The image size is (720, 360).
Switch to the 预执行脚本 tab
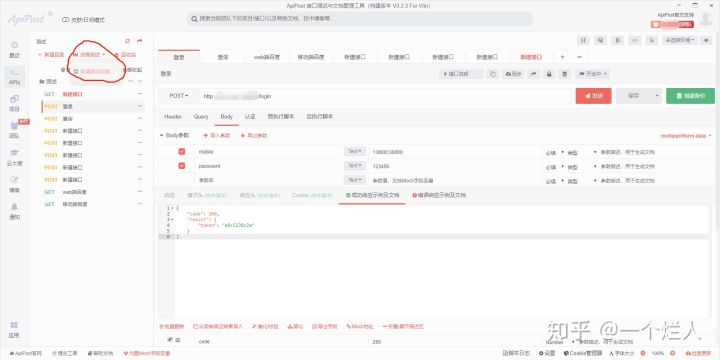(x=281, y=117)
